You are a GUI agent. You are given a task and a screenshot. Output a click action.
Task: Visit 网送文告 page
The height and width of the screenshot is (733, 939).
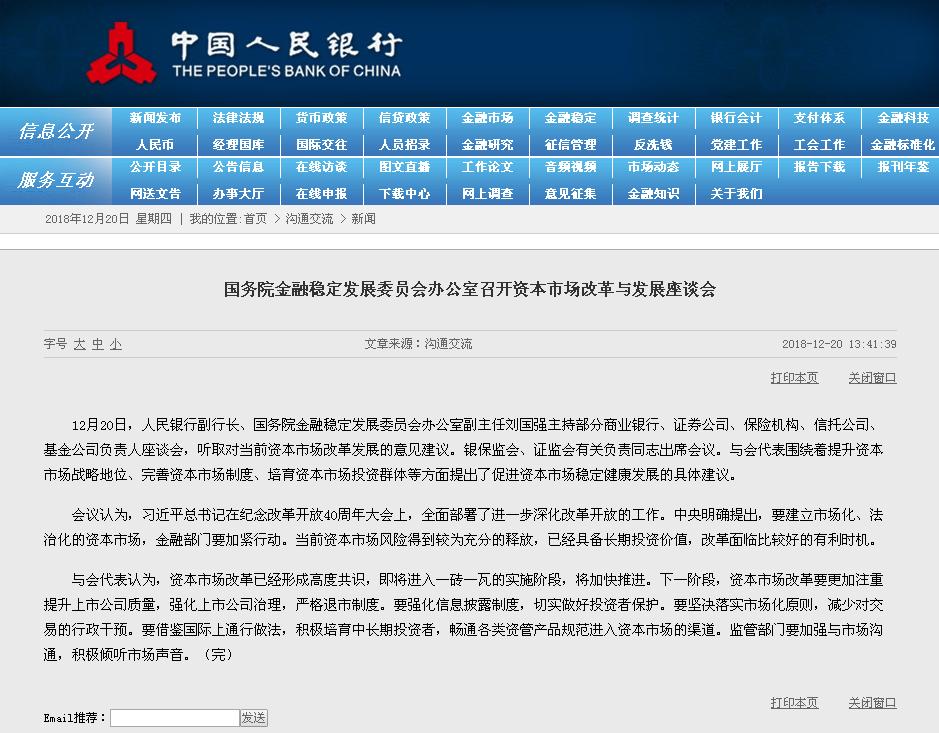coord(155,194)
